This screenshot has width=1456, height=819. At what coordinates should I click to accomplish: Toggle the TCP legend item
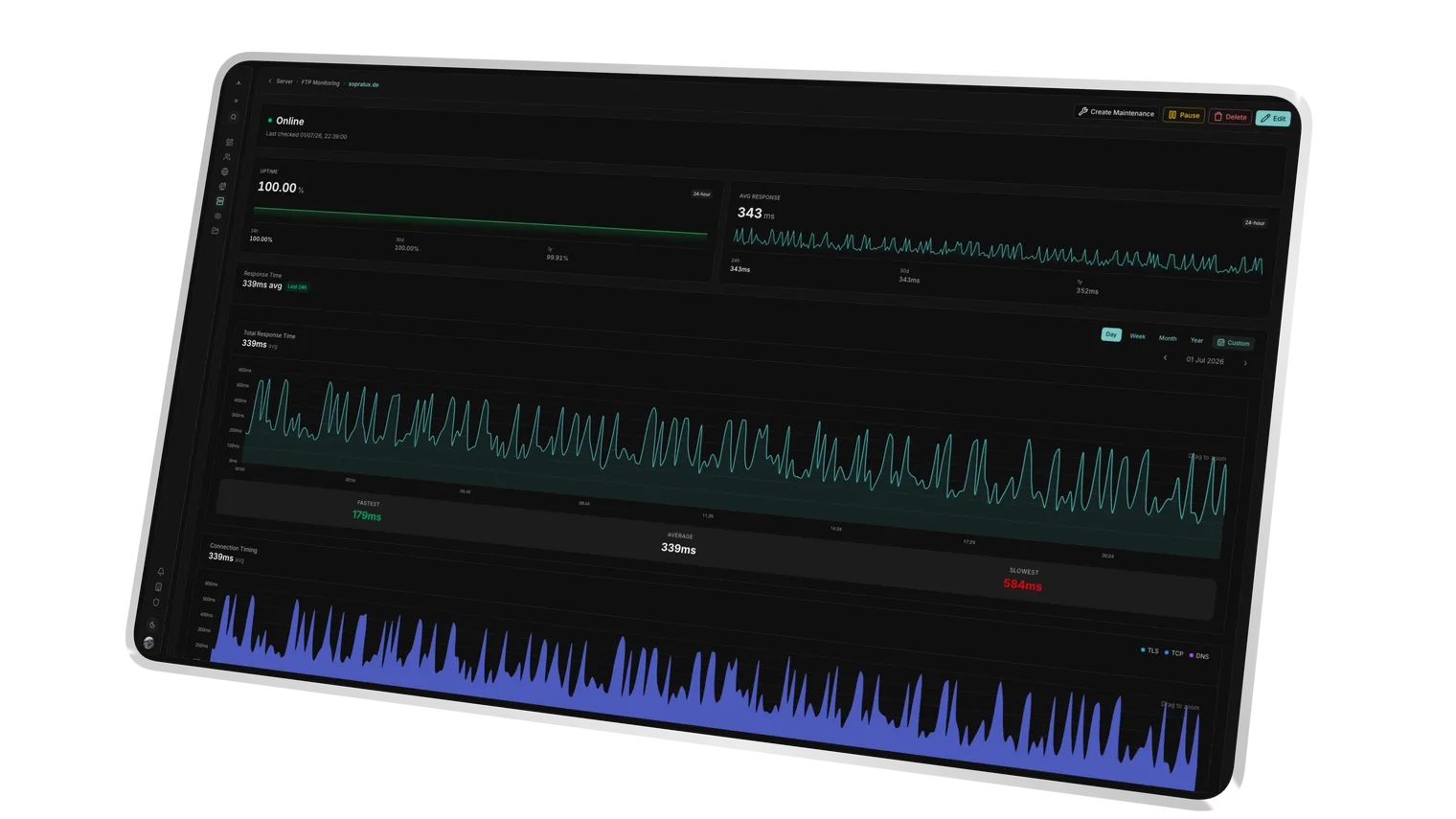[x=1173, y=653]
